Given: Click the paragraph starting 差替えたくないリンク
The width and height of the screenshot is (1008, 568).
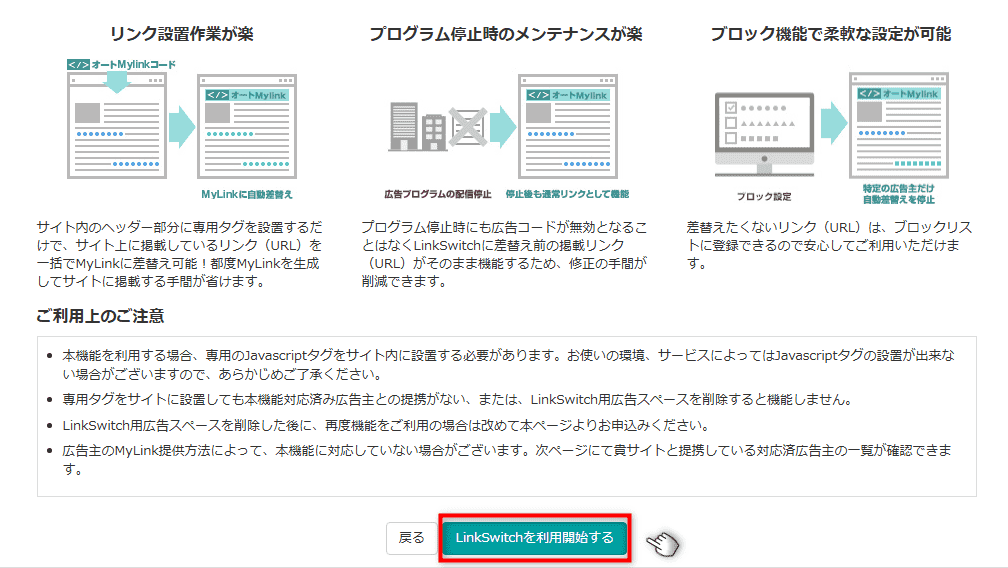Looking at the screenshot, I should click(x=829, y=245).
